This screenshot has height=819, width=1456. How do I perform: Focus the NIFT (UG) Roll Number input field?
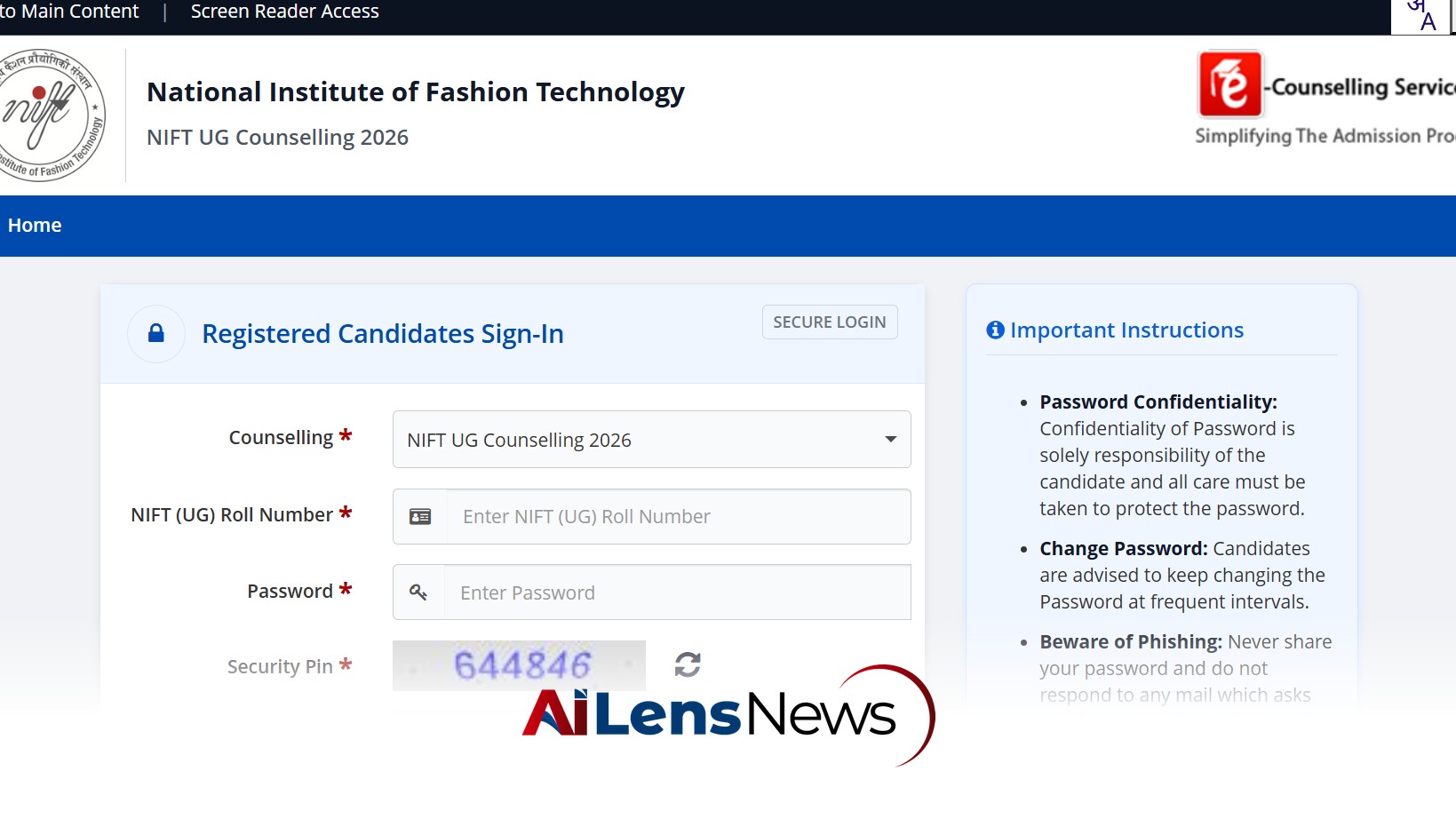pyautogui.click(x=678, y=516)
